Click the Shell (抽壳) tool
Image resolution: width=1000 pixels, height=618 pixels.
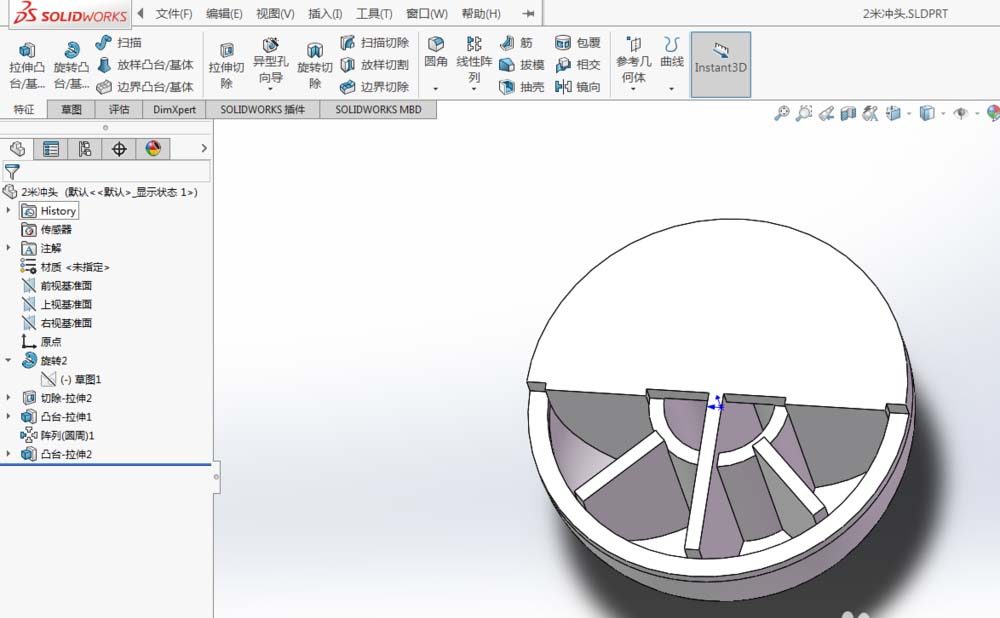(x=522, y=87)
